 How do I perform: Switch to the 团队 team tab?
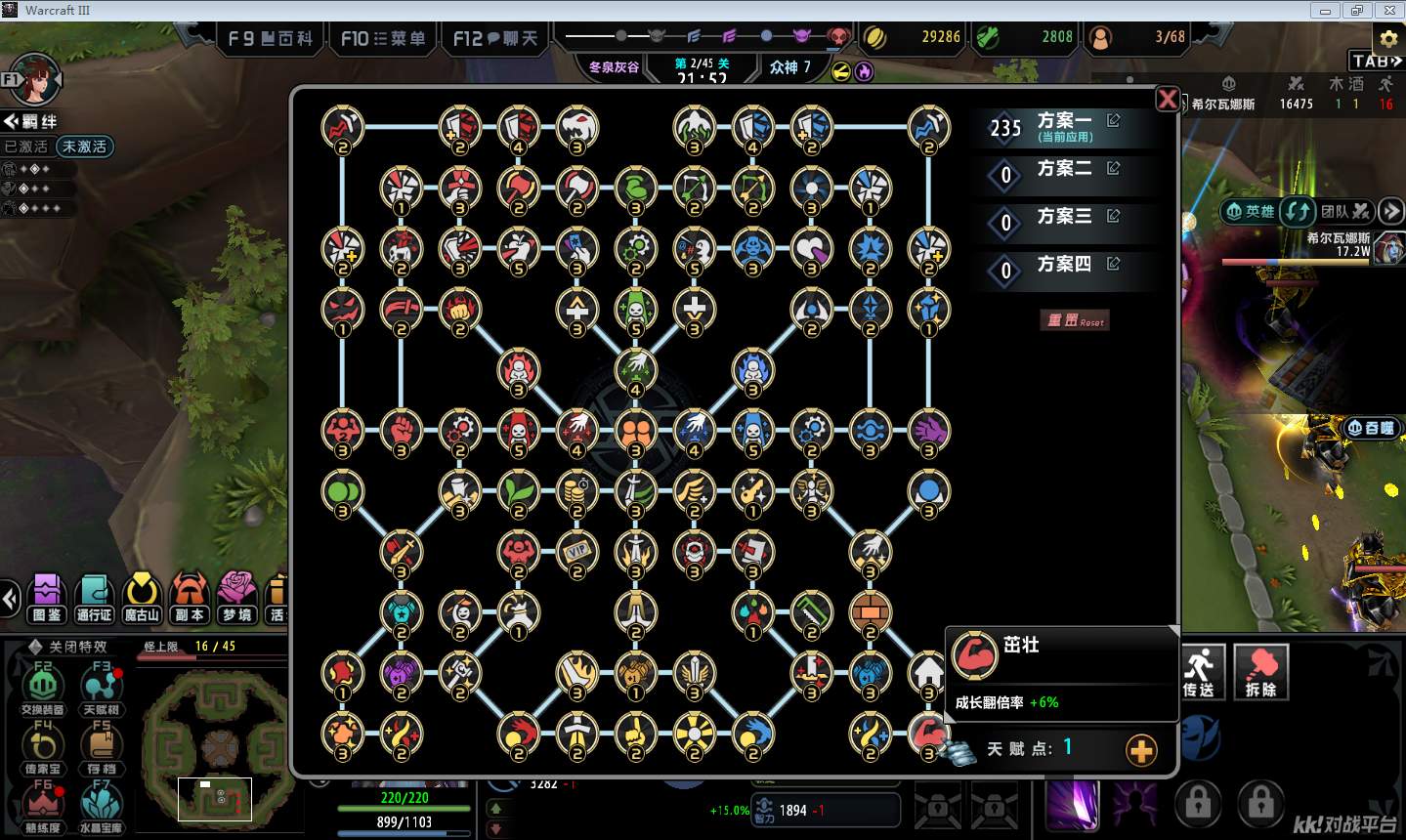[x=1347, y=211]
